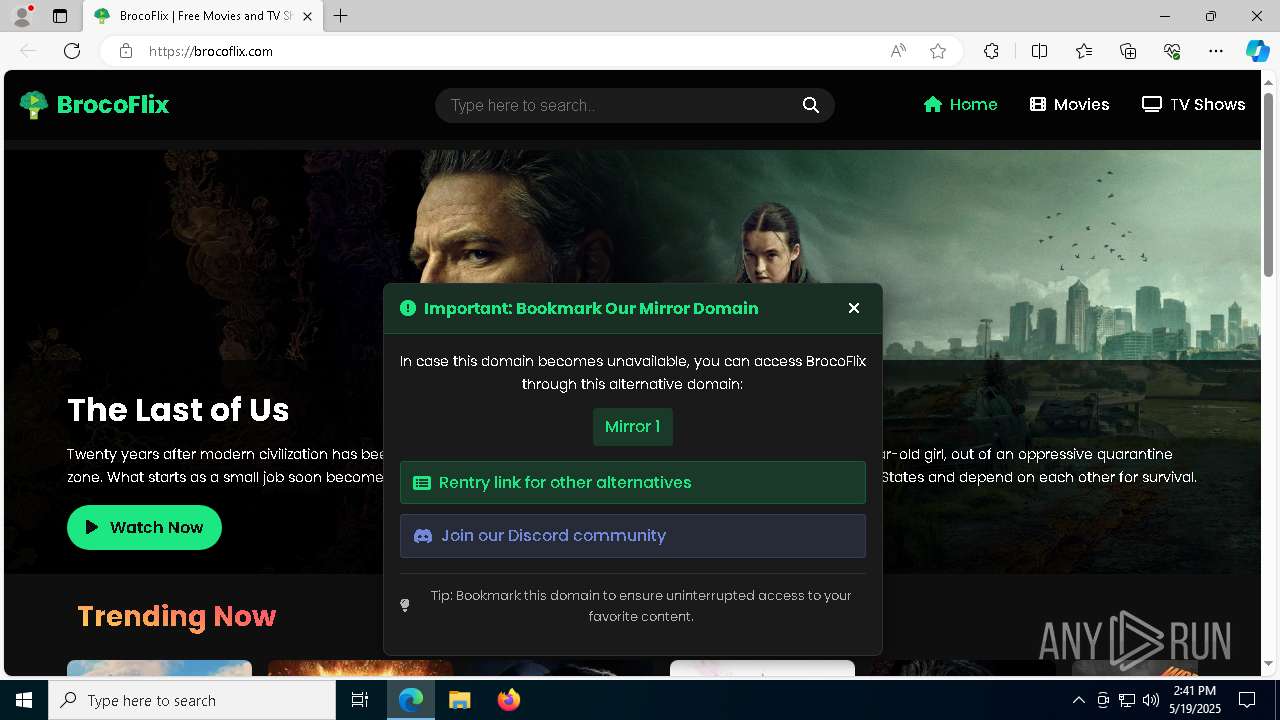Close the mirror domain popup
This screenshot has width=1280, height=720.
pos(854,308)
